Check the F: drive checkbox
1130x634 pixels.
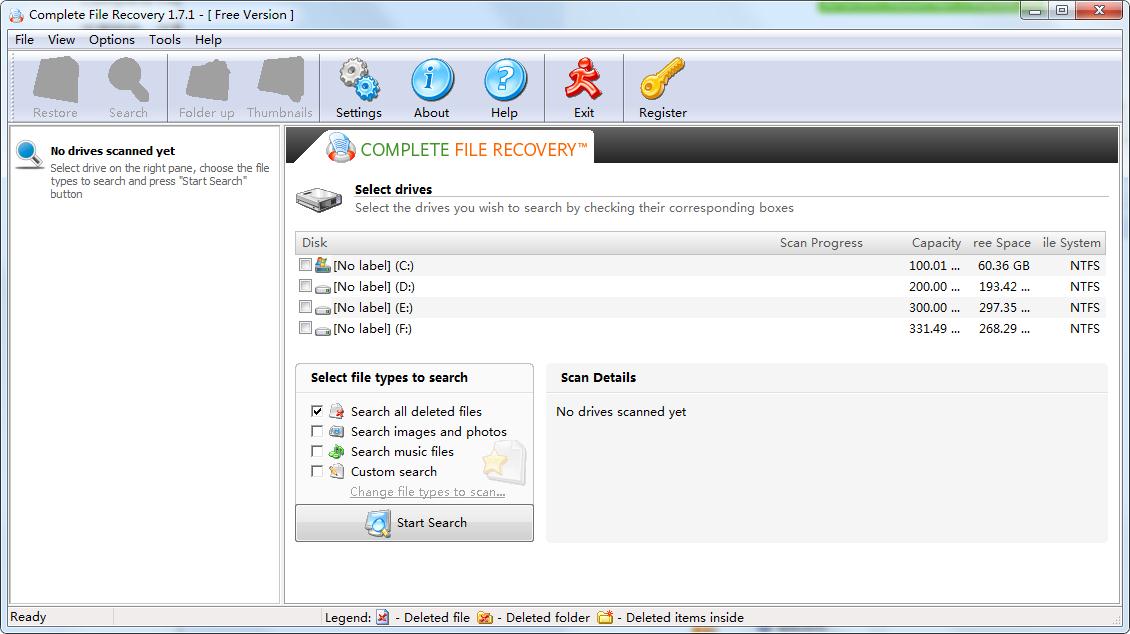[x=306, y=328]
